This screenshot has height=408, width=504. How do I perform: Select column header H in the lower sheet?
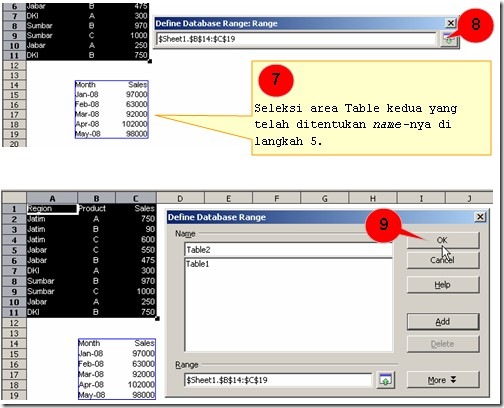pyautogui.click(x=373, y=199)
